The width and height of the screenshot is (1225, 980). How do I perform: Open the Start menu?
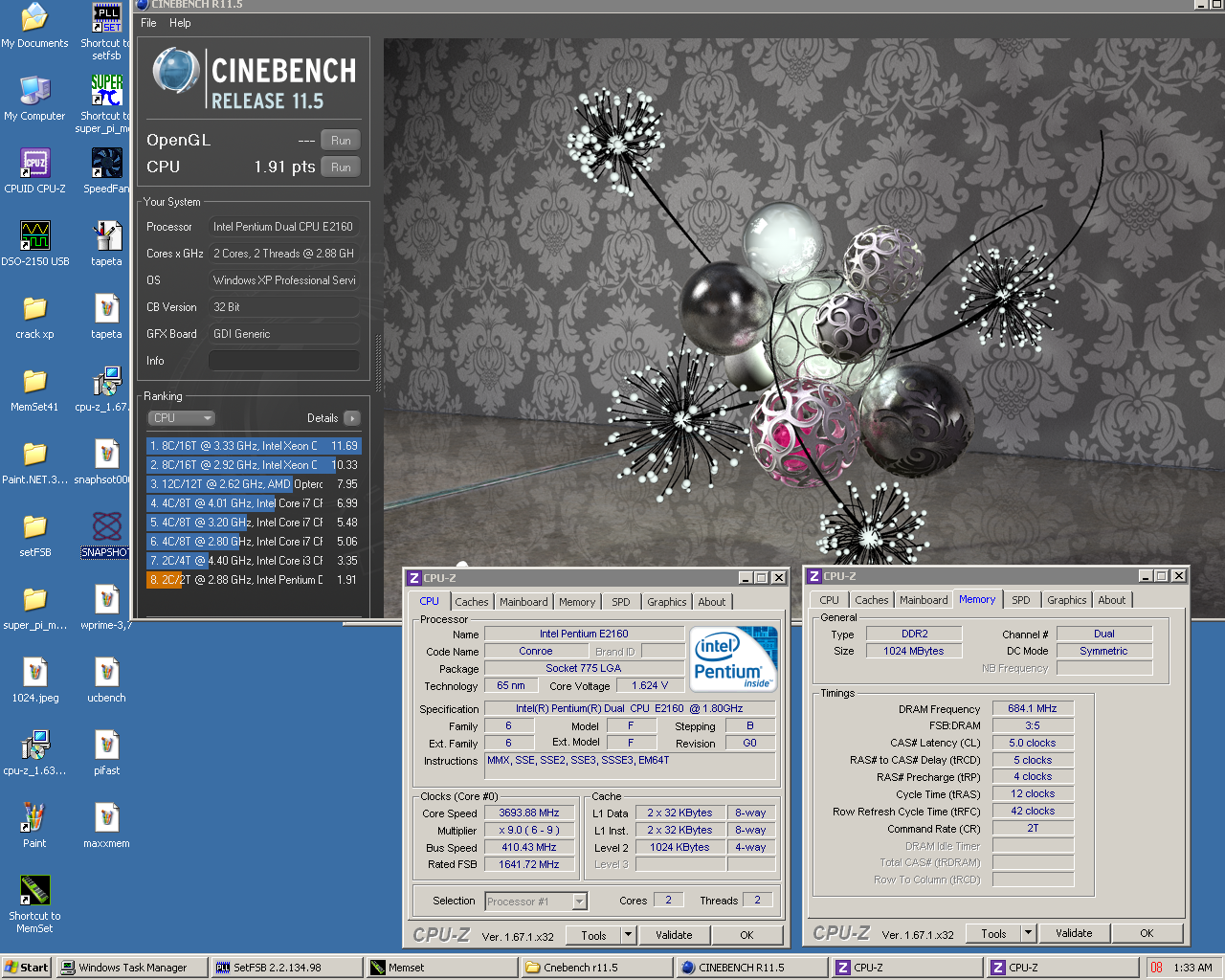(x=26, y=968)
